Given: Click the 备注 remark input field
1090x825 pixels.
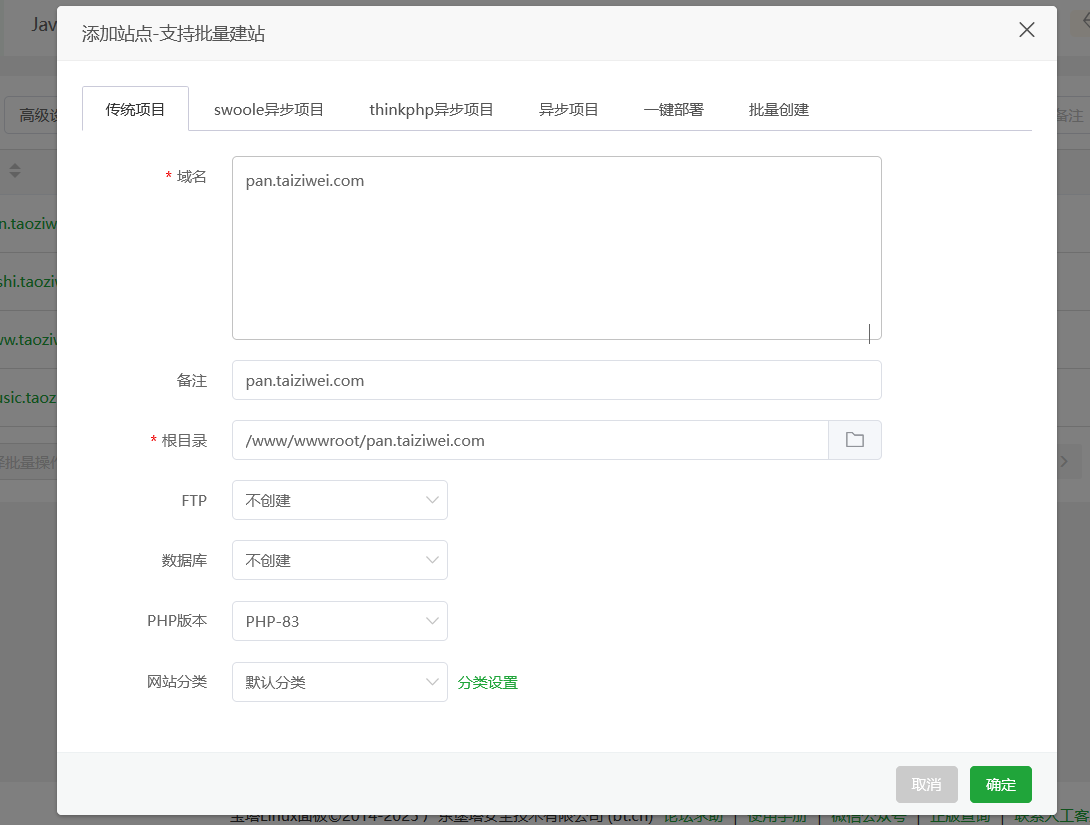Looking at the screenshot, I should pyautogui.click(x=556, y=380).
